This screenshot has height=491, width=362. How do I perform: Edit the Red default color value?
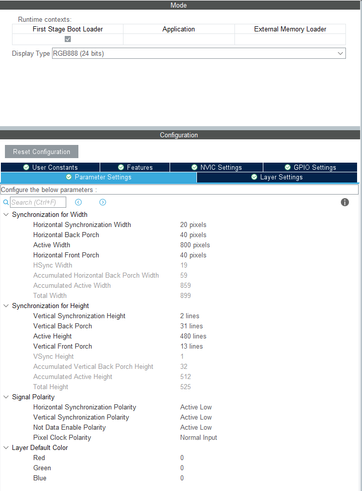tap(182, 458)
